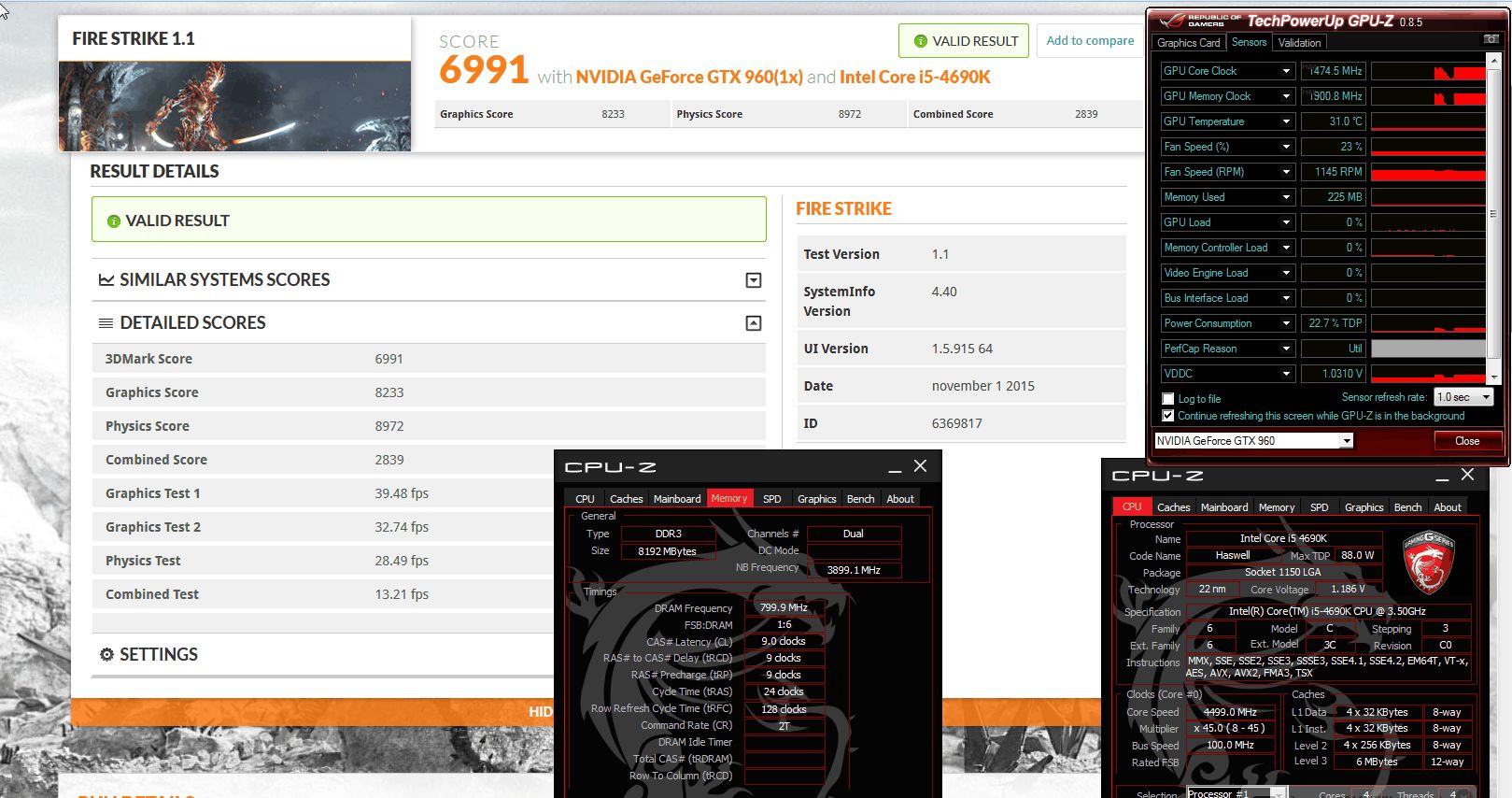This screenshot has width=1512, height=798.
Task: Open Bench tab in Memory CPU-Z window
Action: [861, 499]
